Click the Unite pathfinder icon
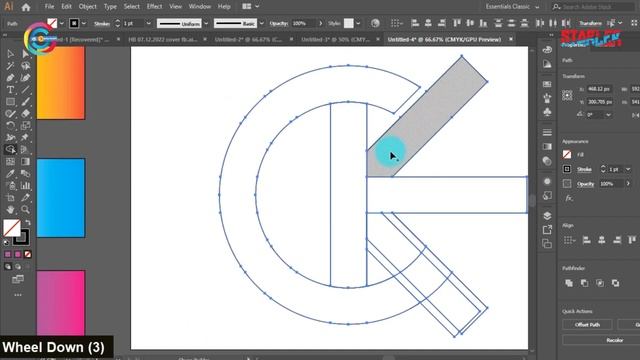This screenshot has width=640, height=360. [569, 283]
